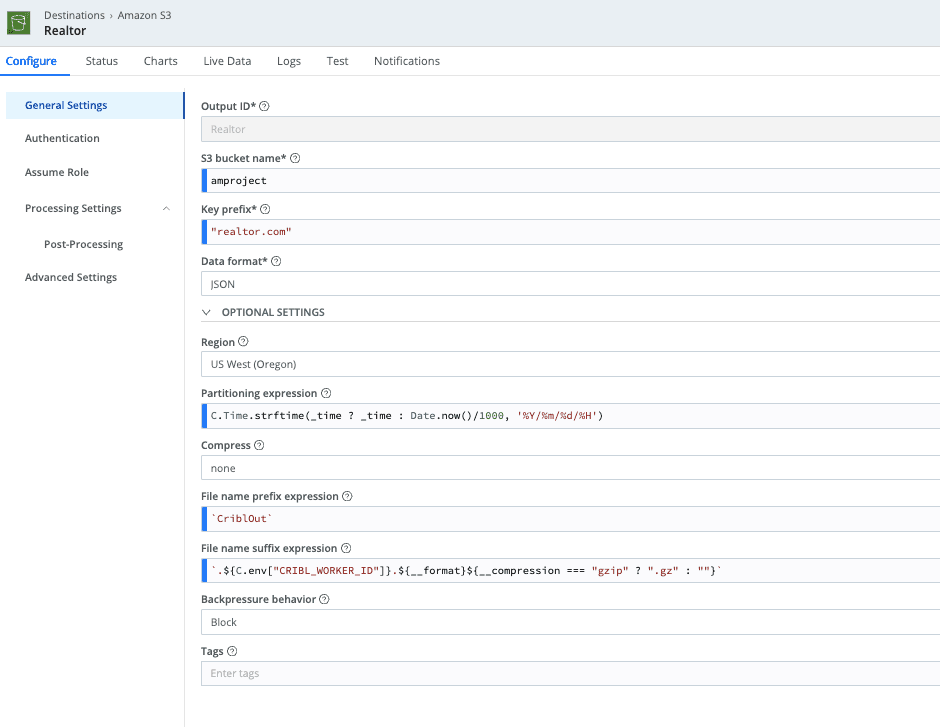This screenshot has height=727, width=940.
Task: Click the Tags input field
Action: [570, 673]
